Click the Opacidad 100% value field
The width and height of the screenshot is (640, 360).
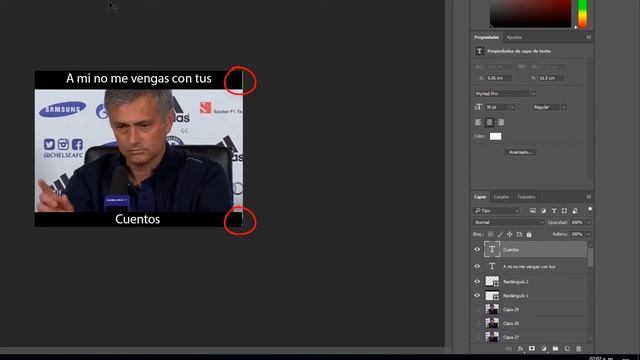tap(578, 222)
